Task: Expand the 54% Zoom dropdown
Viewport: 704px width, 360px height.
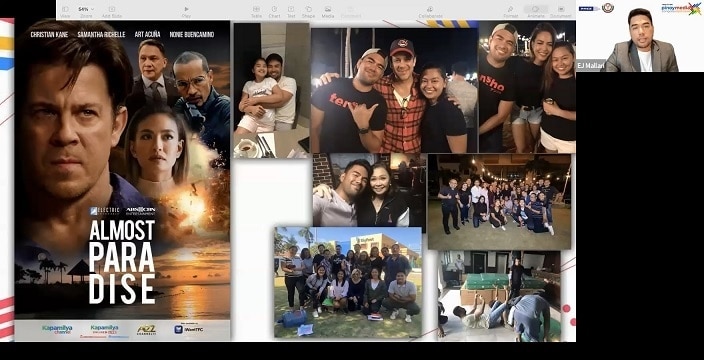Action: [86, 12]
